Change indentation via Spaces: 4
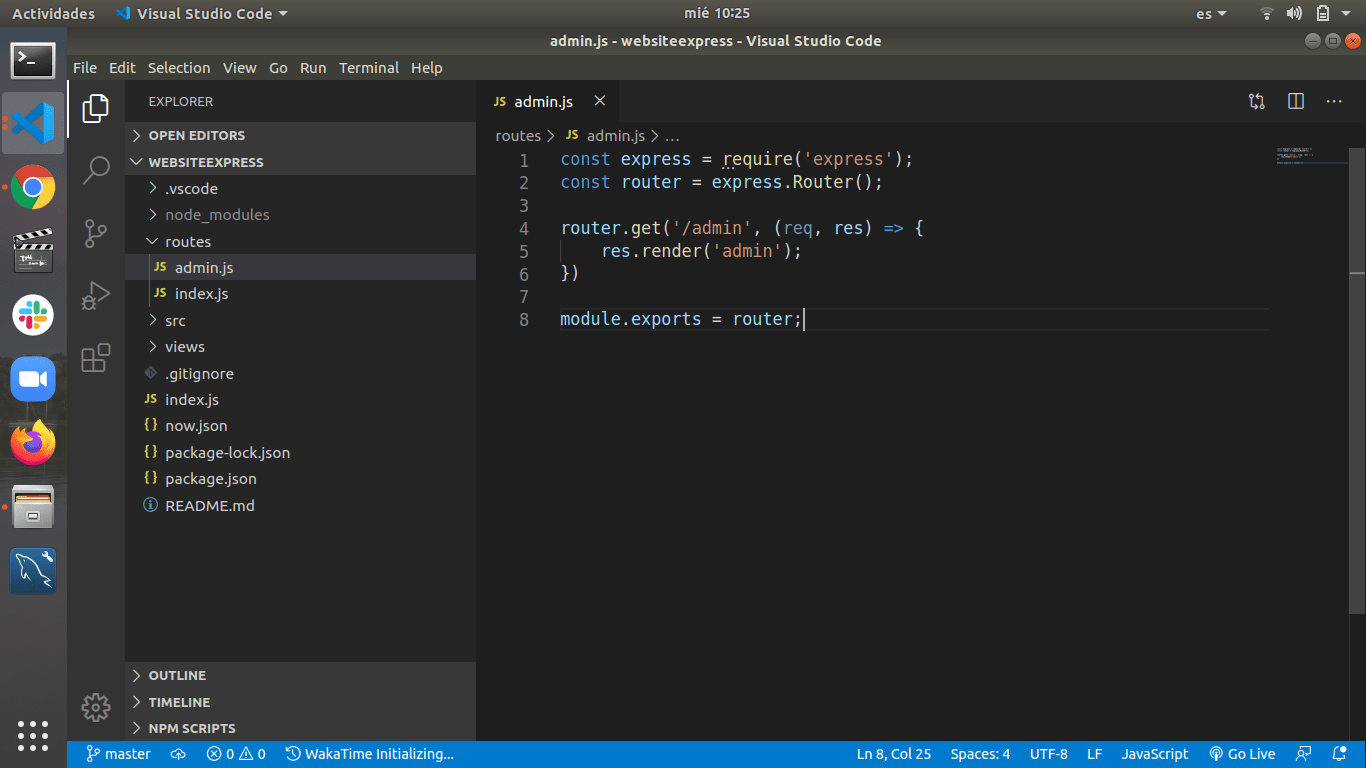The image size is (1366, 768). 980,754
